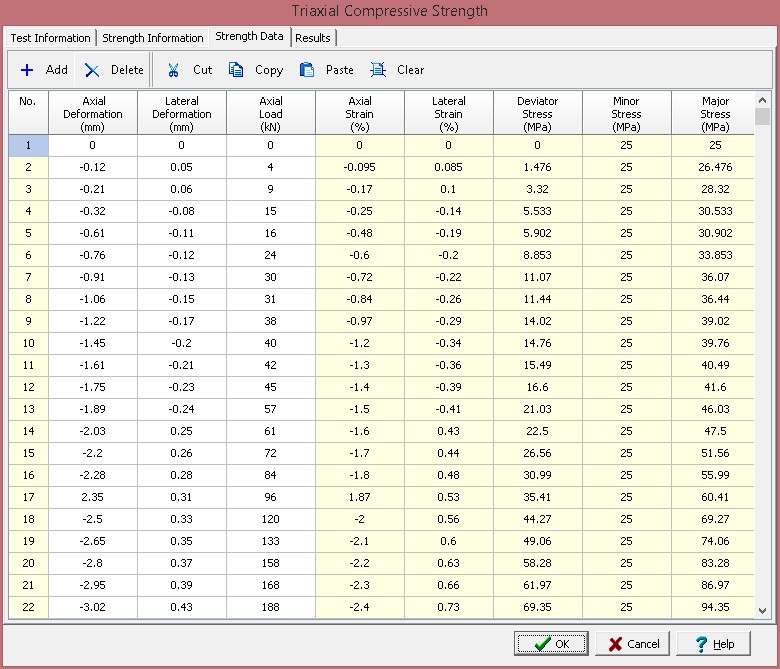
Task: Select row number 12 header
Action: click(x=28, y=387)
